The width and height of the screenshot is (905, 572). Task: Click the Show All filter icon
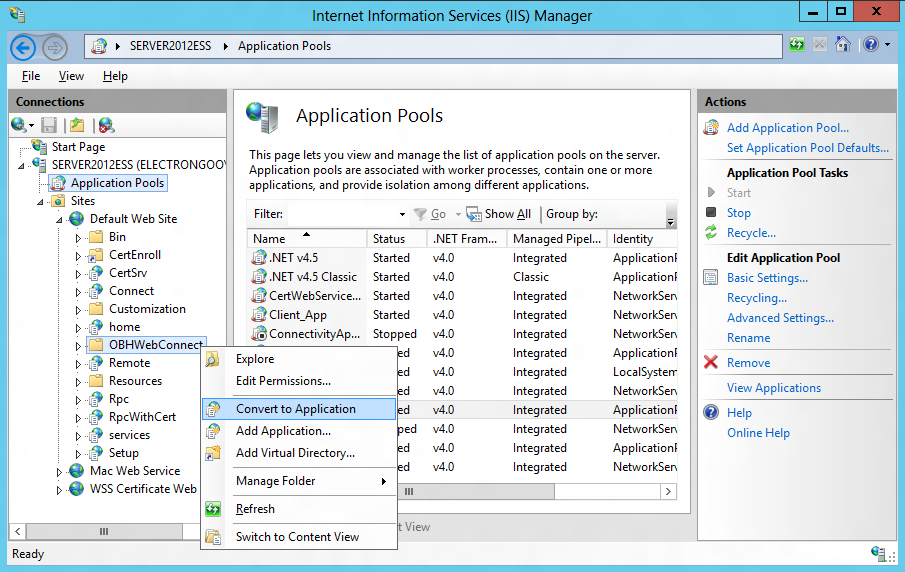coord(474,214)
